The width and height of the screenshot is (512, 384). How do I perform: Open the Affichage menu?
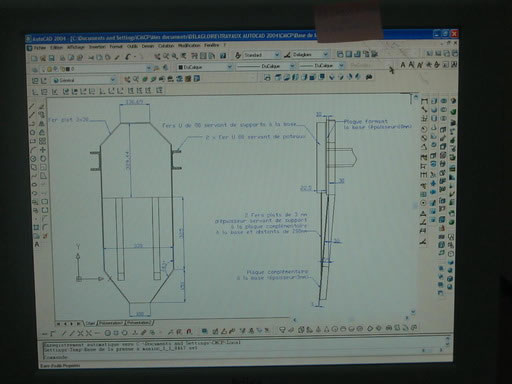(76, 47)
